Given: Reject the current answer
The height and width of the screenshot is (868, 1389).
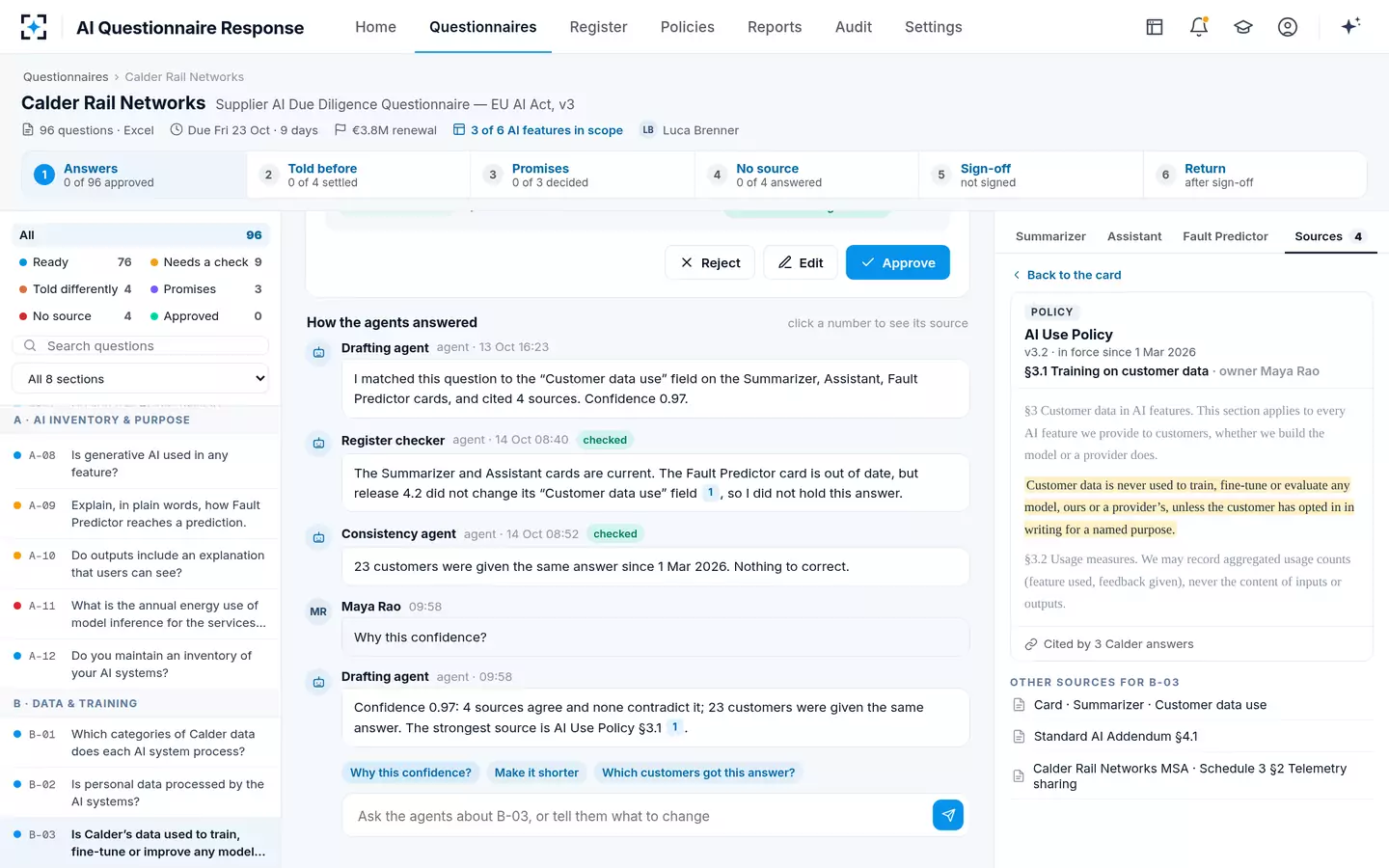Looking at the screenshot, I should 711,262.
